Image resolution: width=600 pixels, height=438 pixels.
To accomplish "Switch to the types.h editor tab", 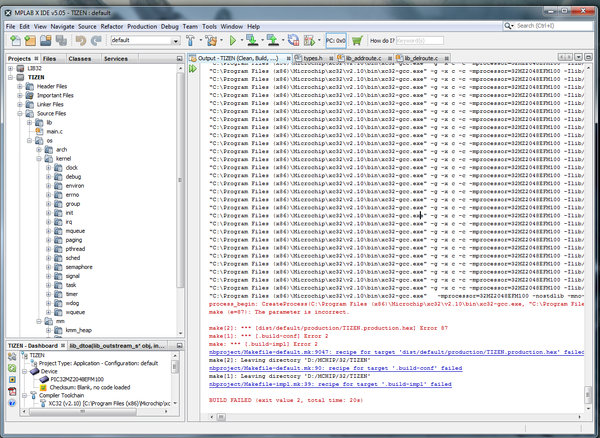I will [x=311, y=58].
